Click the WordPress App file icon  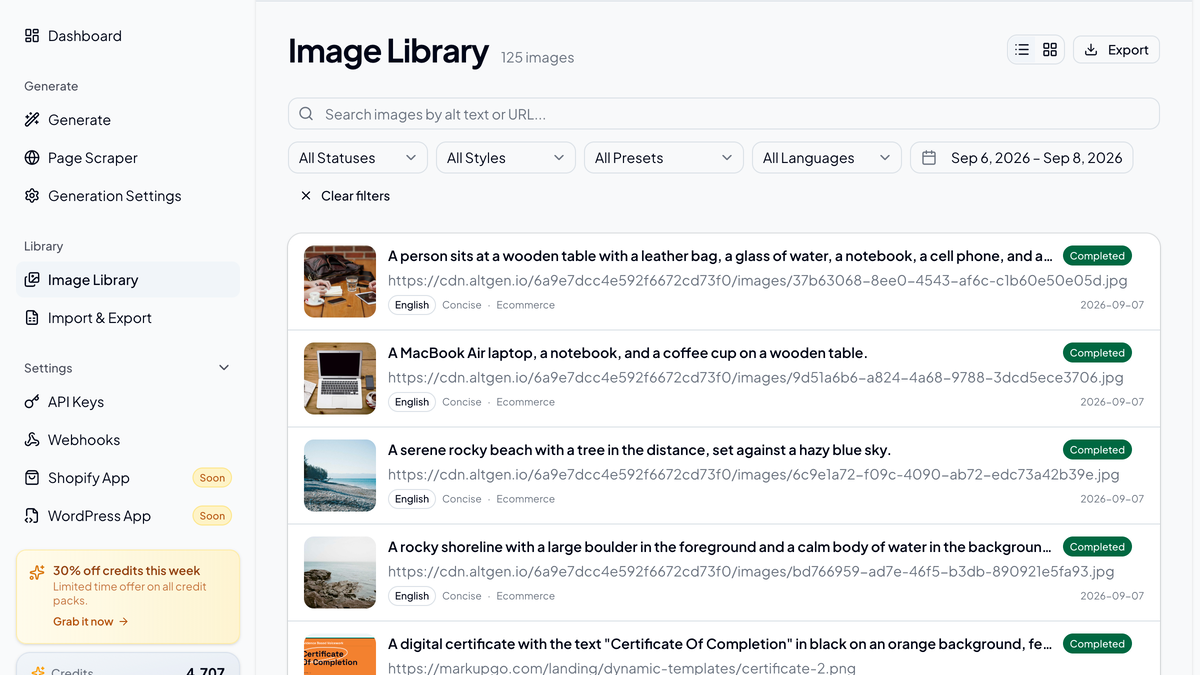(32, 516)
